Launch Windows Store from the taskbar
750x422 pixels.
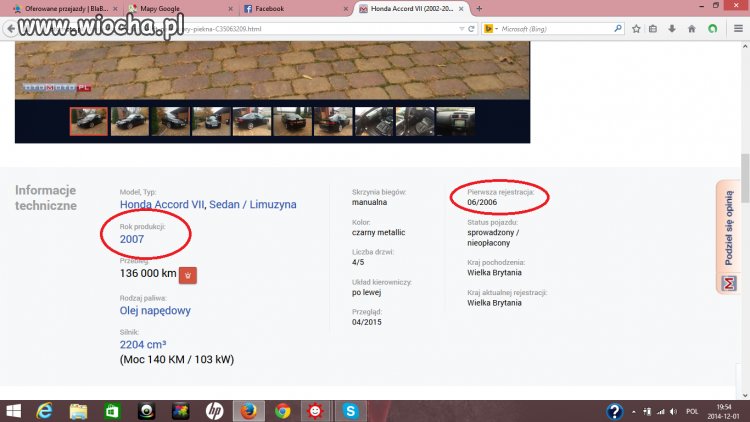tap(112, 411)
